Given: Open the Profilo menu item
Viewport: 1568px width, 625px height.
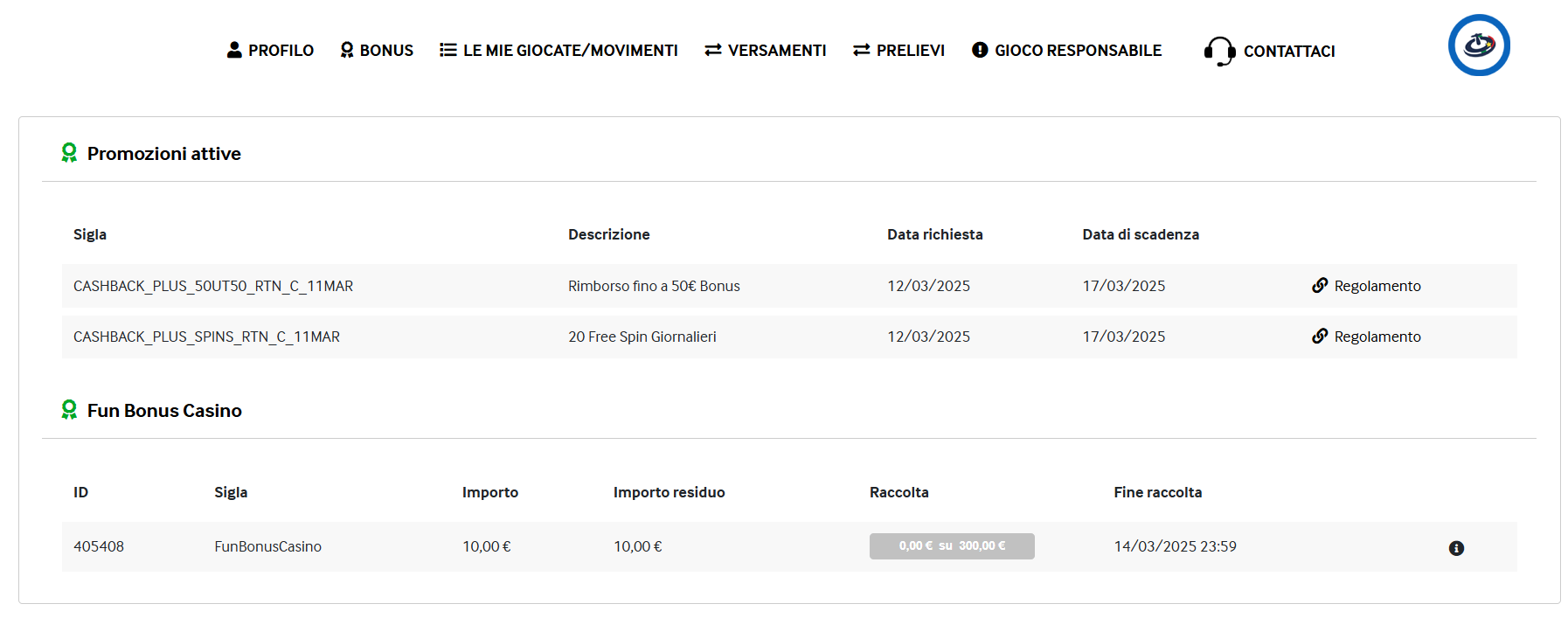Looking at the screenshot, I should [x=281, y=51].
